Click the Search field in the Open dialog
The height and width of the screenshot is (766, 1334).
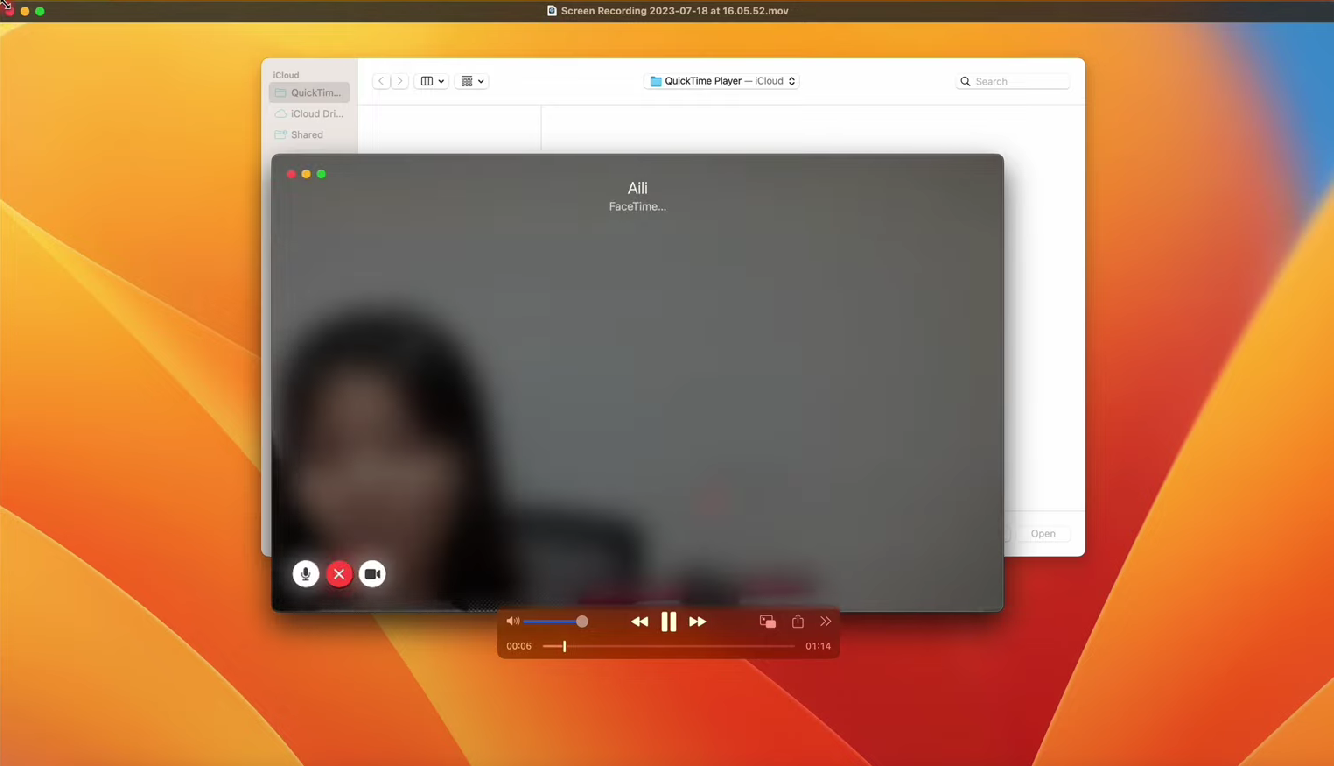click(1013, 81)
